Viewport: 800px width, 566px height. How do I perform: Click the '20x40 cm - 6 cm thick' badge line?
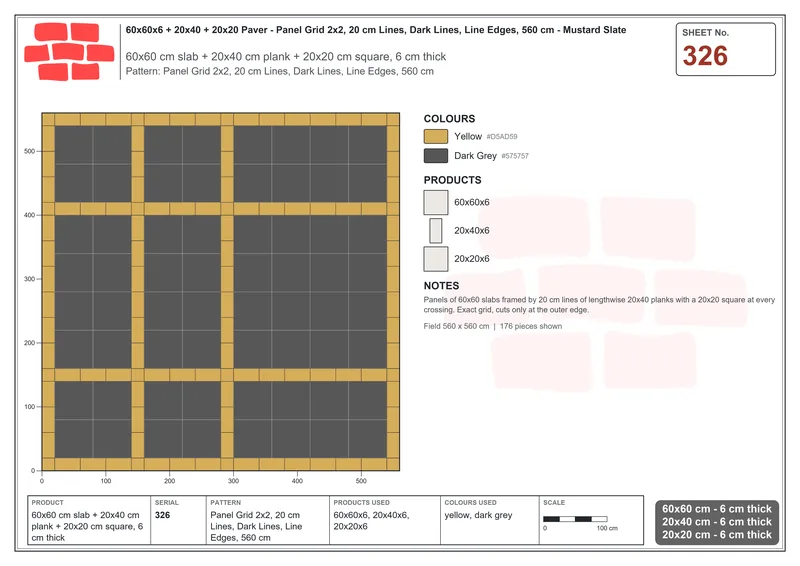click(717, 522)
